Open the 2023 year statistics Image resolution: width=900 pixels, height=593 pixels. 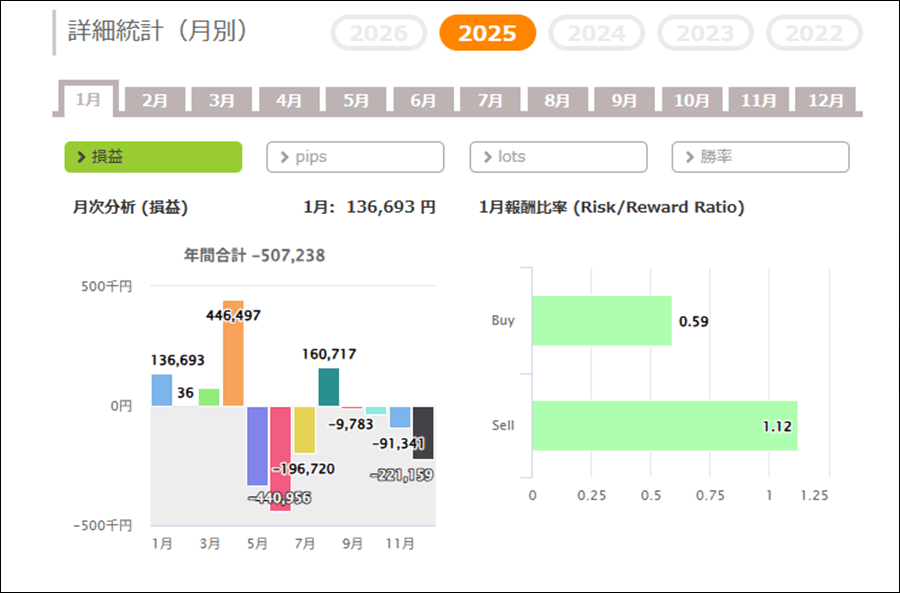click(x=705, y=33)
